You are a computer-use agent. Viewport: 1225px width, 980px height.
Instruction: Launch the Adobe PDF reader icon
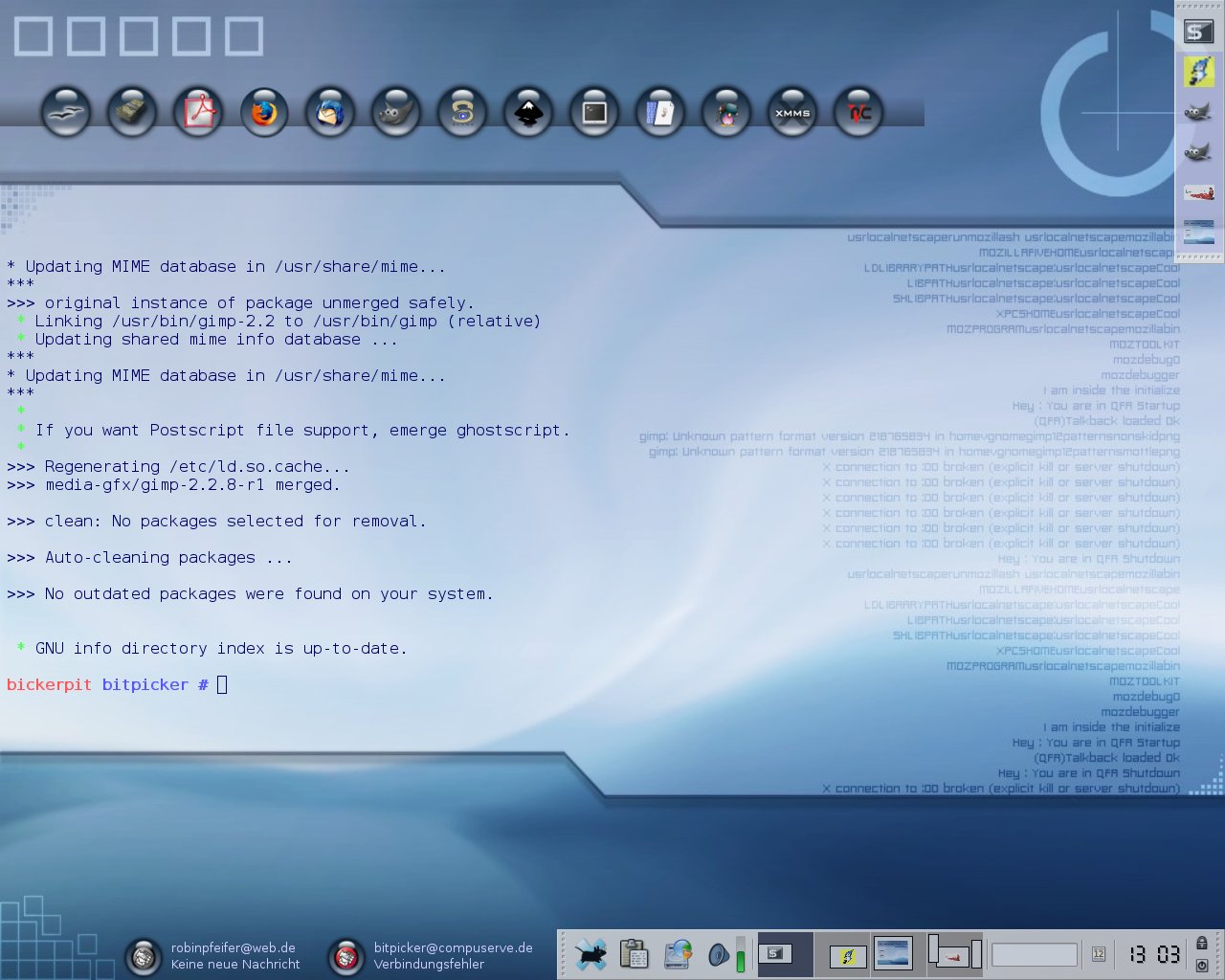[198, 113]
